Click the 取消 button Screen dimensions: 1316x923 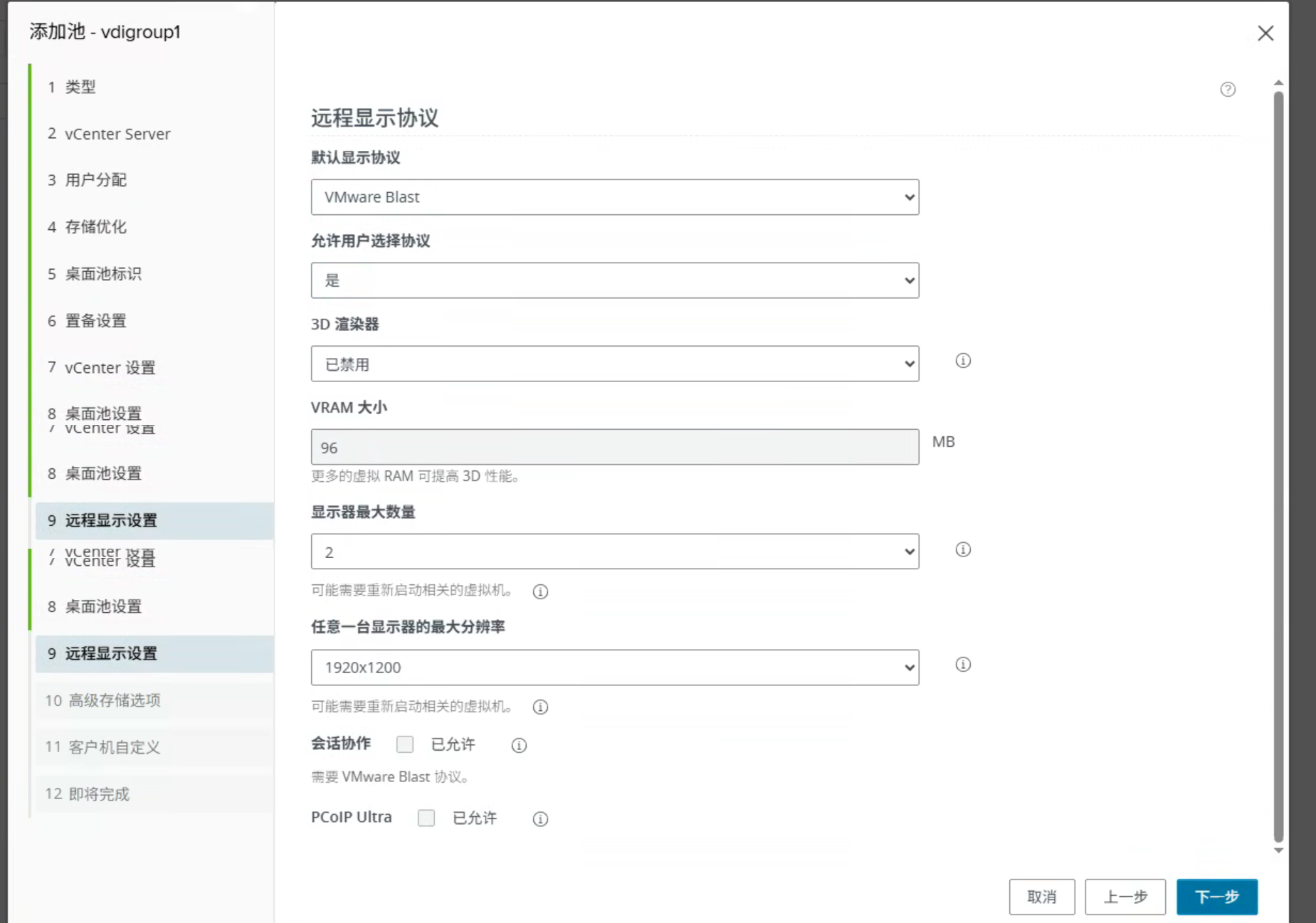coord(1042,897)
